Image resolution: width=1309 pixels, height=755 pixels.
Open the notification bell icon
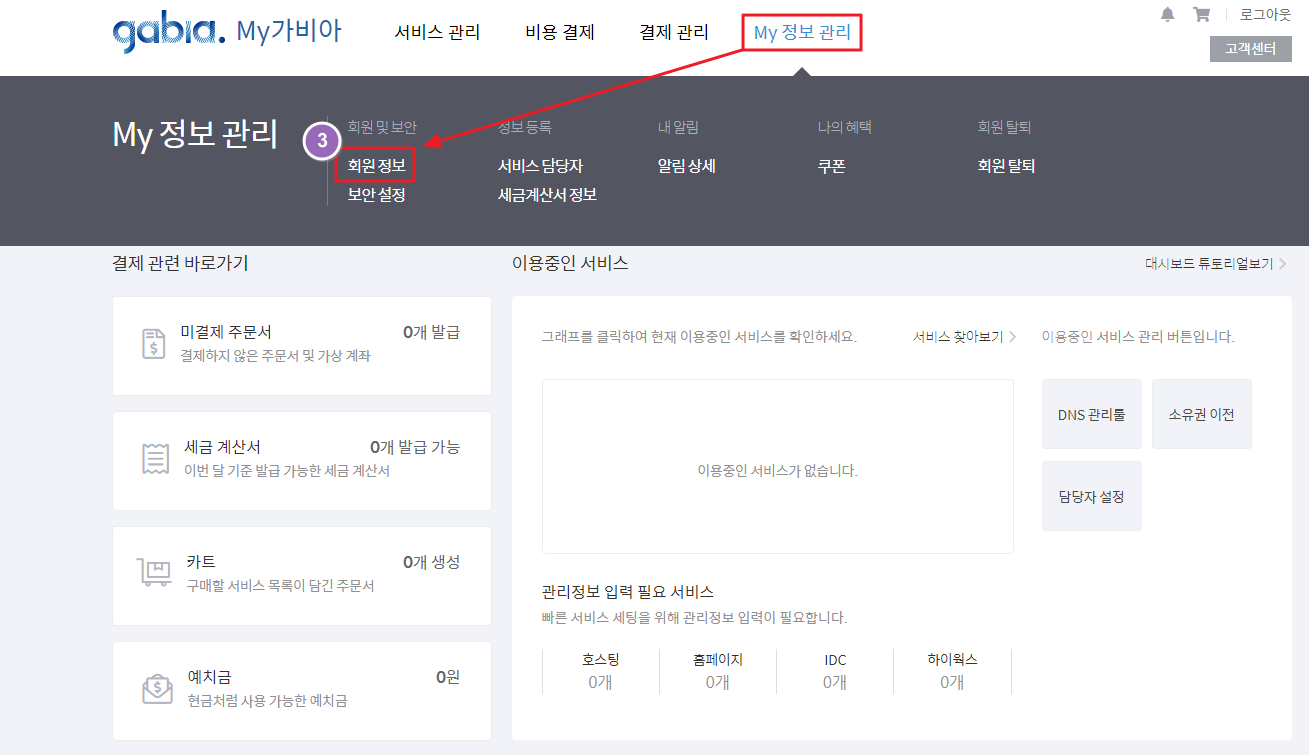(x=1167, y=14)
